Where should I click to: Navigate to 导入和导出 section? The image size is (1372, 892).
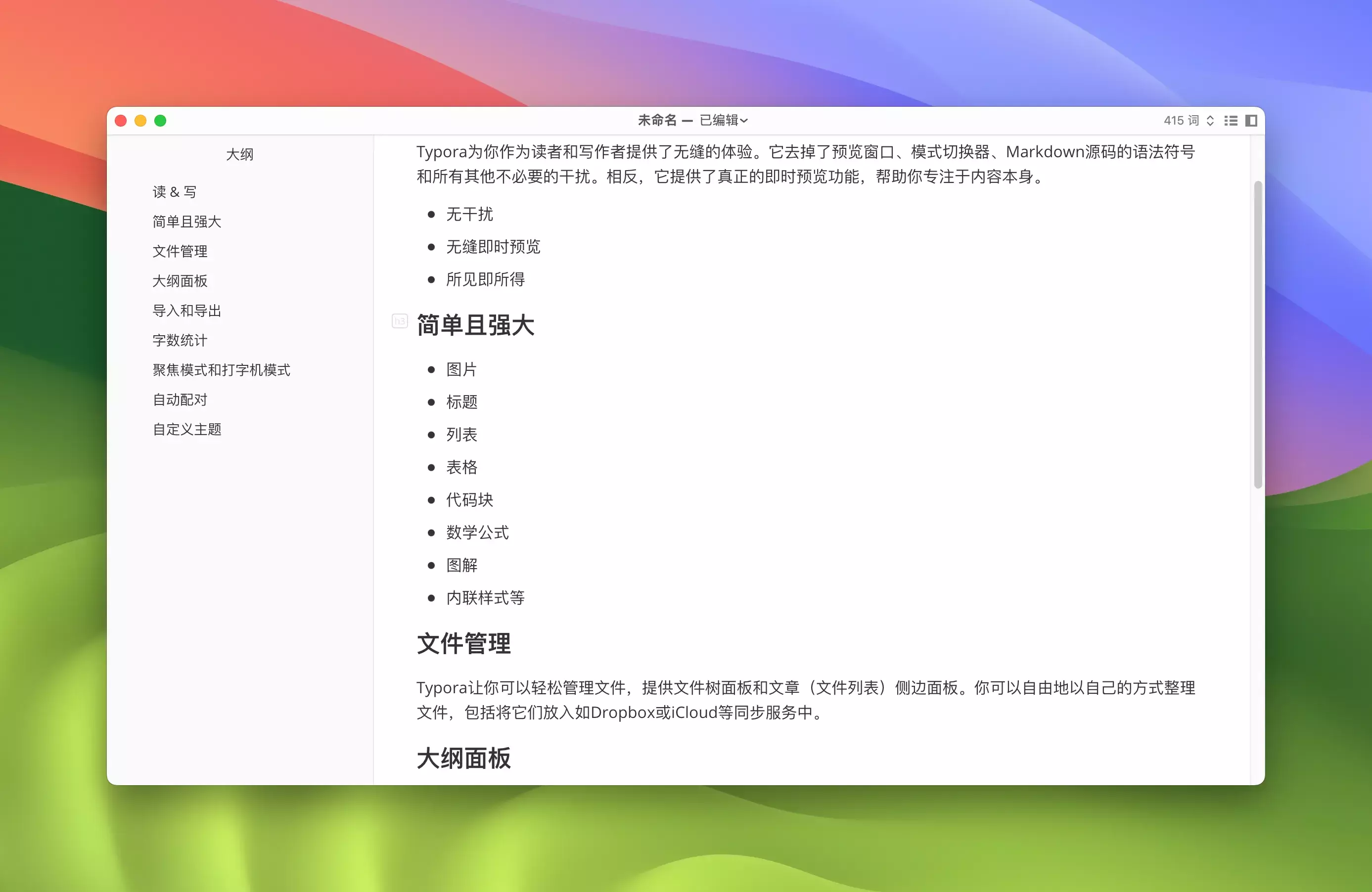pos(187,311)
